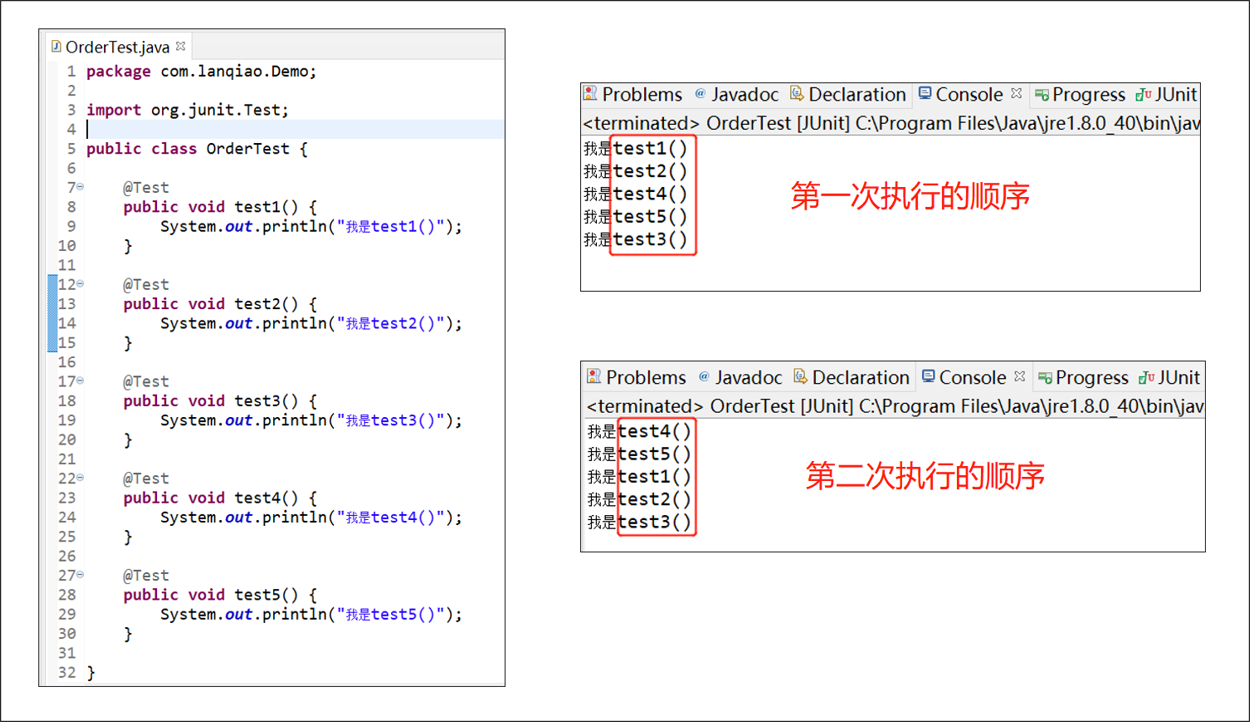
Task: Click the package com.lanqiao.Demo line
Action: click(201, 71)
